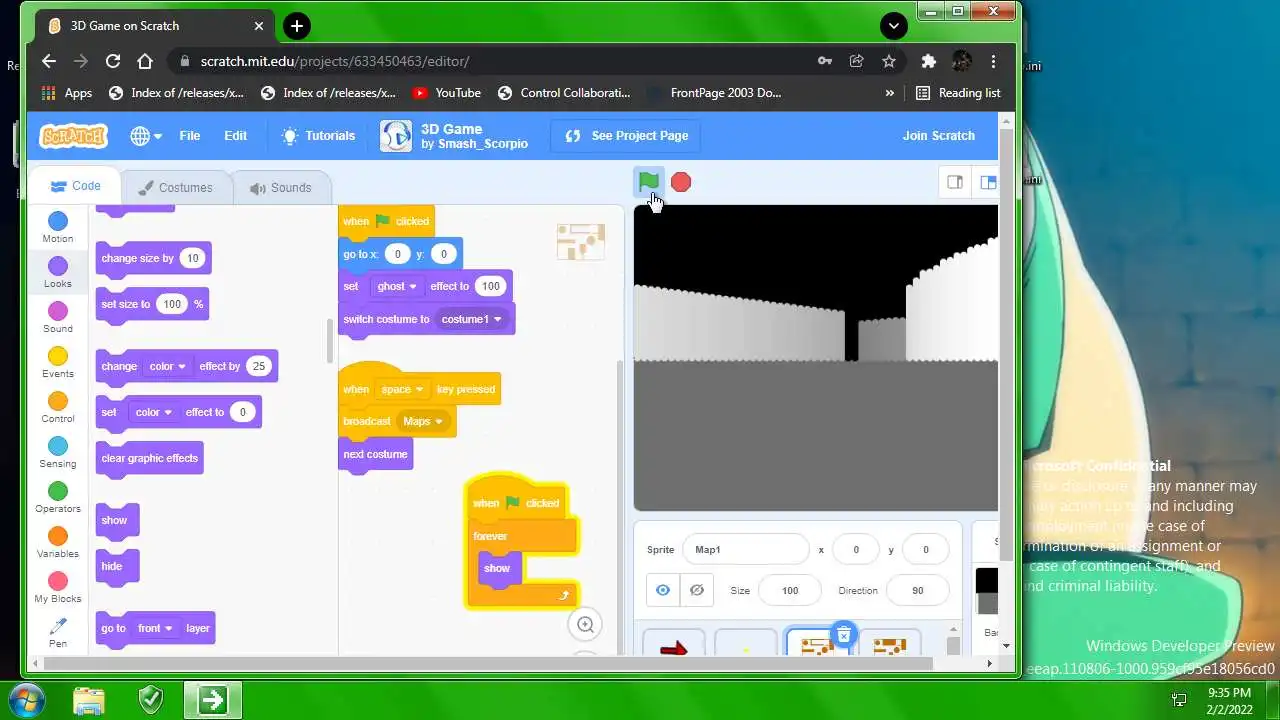1280x720 pixels.
Task: Select the Sensing block category
Action: (x=58, y=453)
